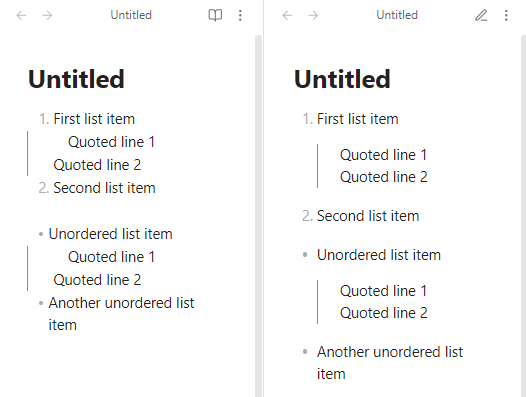Click 'Quoted line 1' under First list item in right preview
The width and height of the screenshot is (526, 397).
383,155
